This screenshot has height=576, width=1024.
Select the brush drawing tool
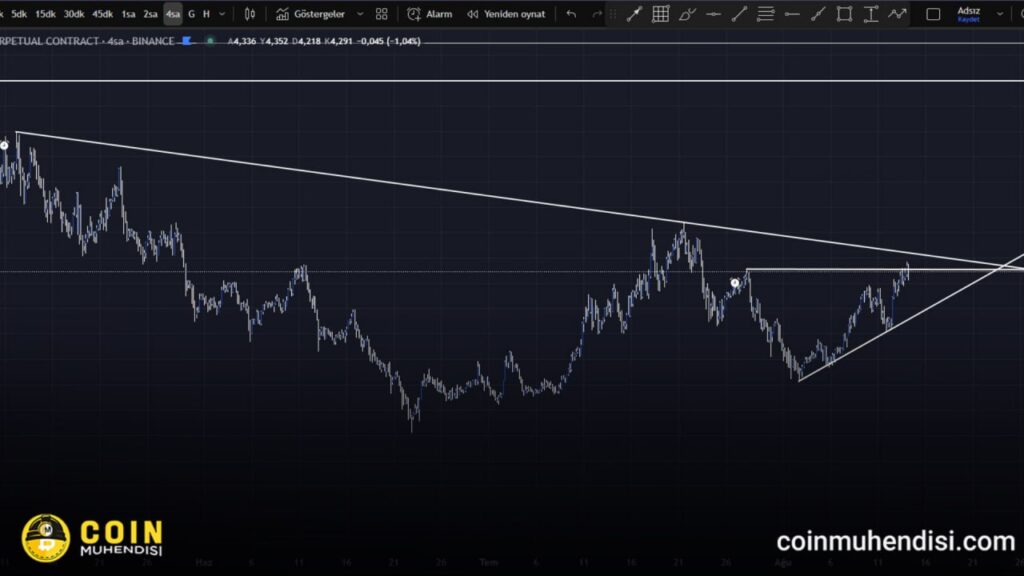pos(687,14)
